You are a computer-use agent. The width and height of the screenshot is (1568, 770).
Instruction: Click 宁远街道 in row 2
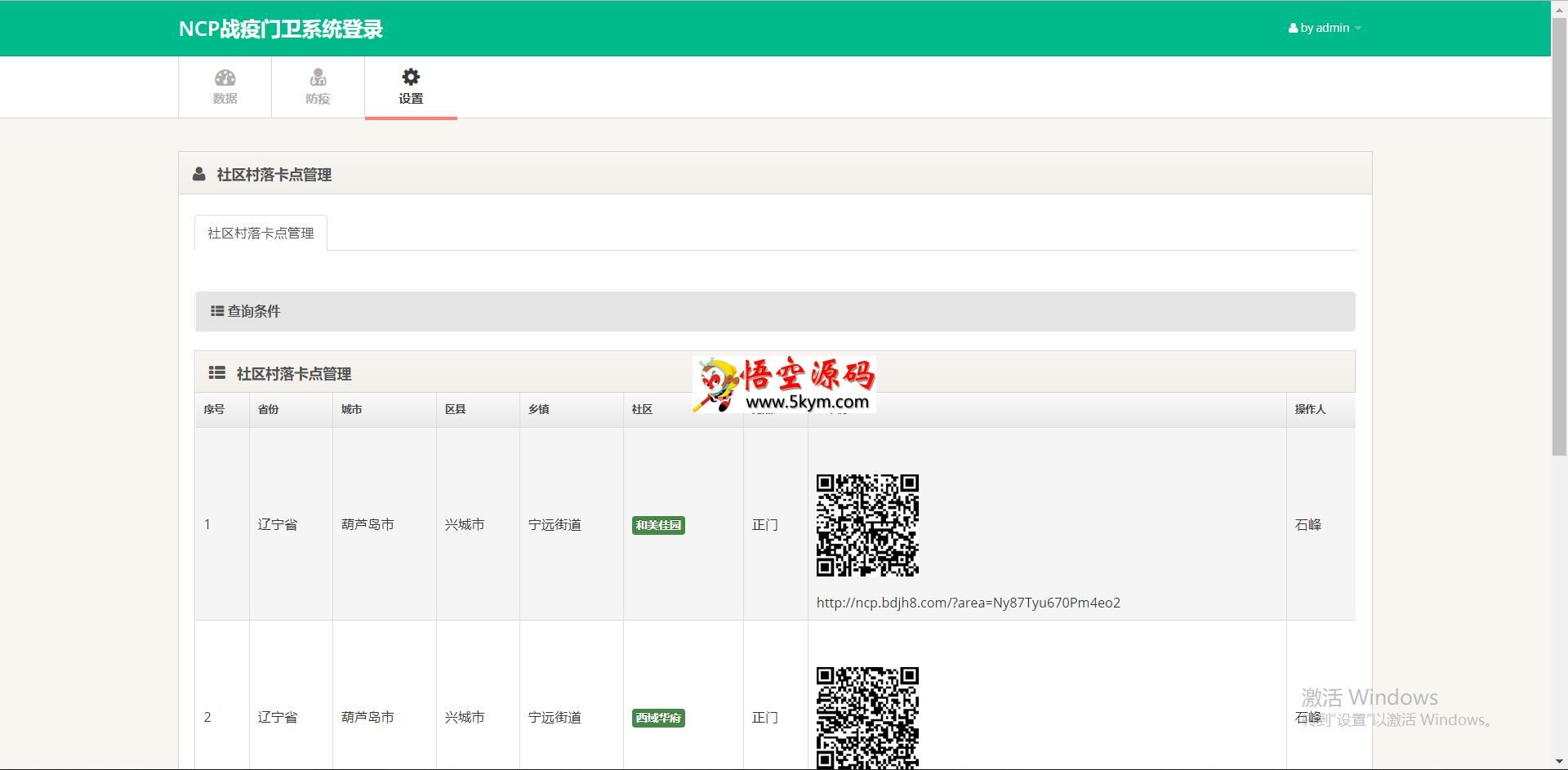point(555,717)
